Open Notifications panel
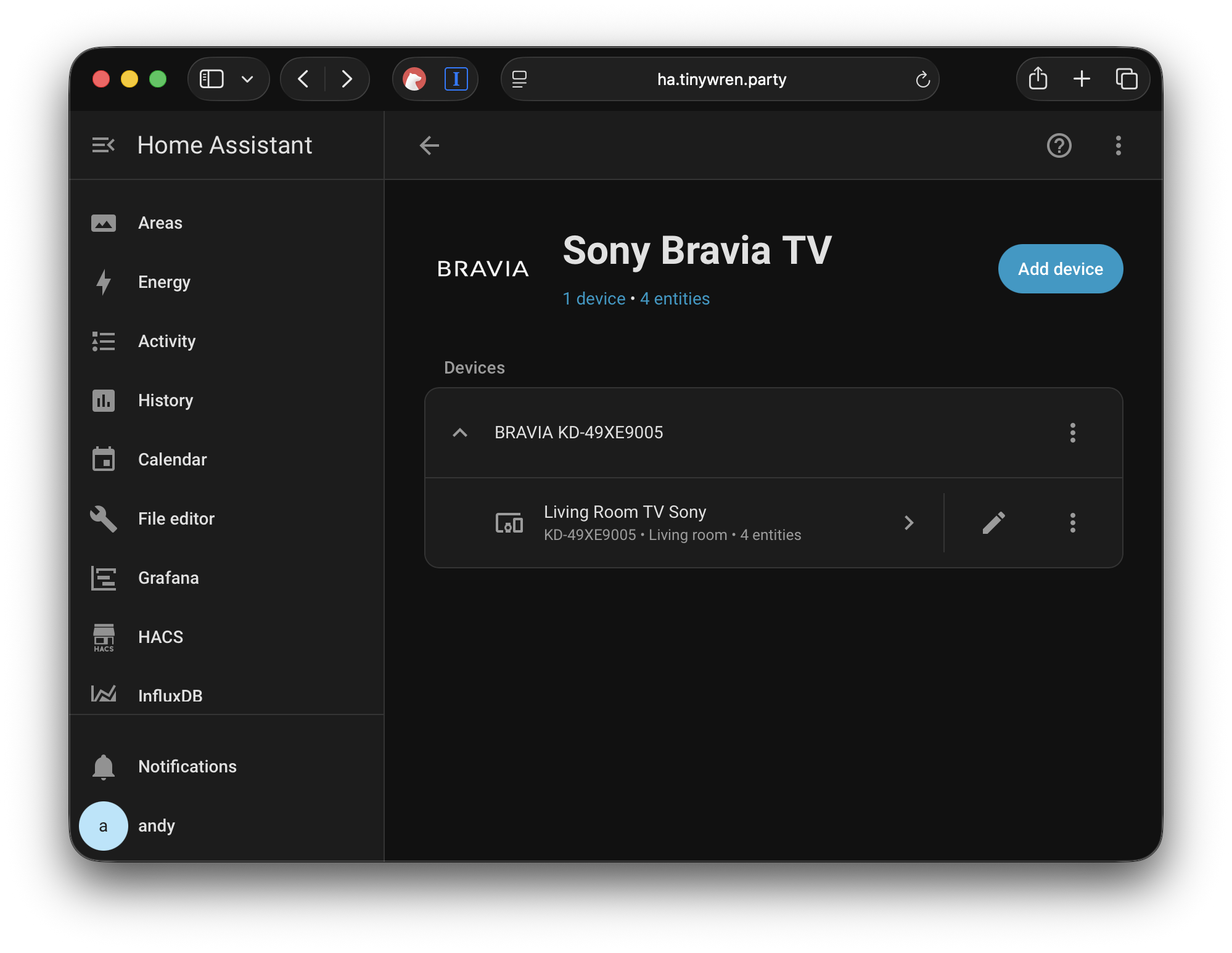Viewport: 1232px width, 953px height. [x=187, y=766]
